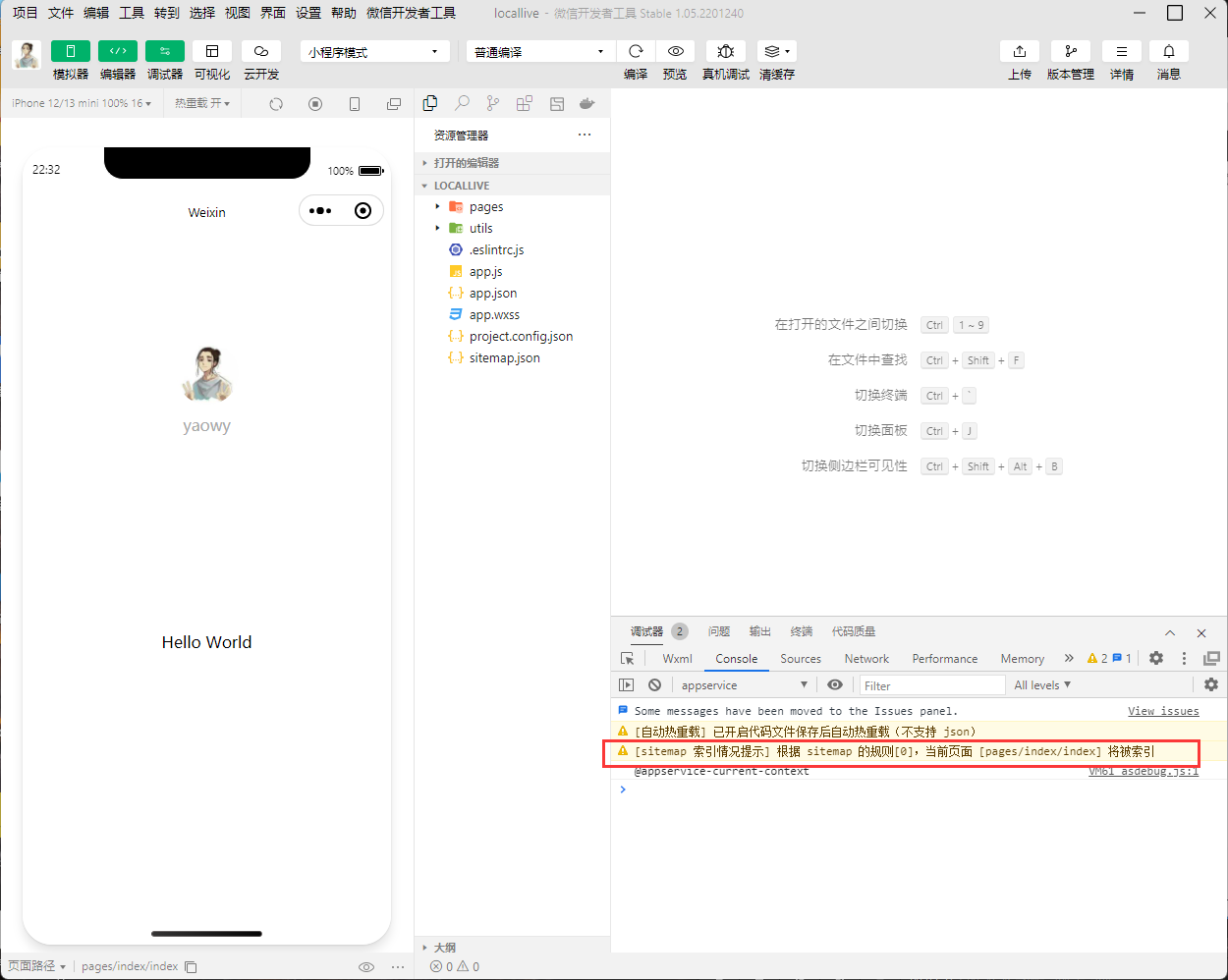
Task: Open the 文件 menu
Action: 61,13
